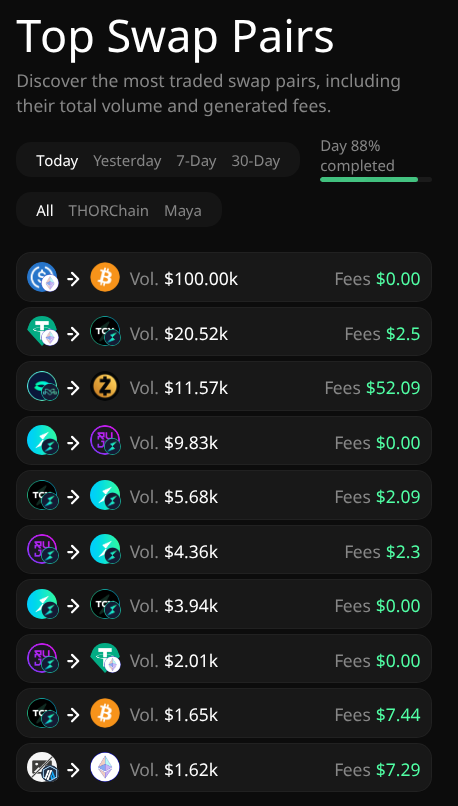
Task: Click the Tether icon in the $20.52k row
Action: pyautogui.click(x=42, y=332)
